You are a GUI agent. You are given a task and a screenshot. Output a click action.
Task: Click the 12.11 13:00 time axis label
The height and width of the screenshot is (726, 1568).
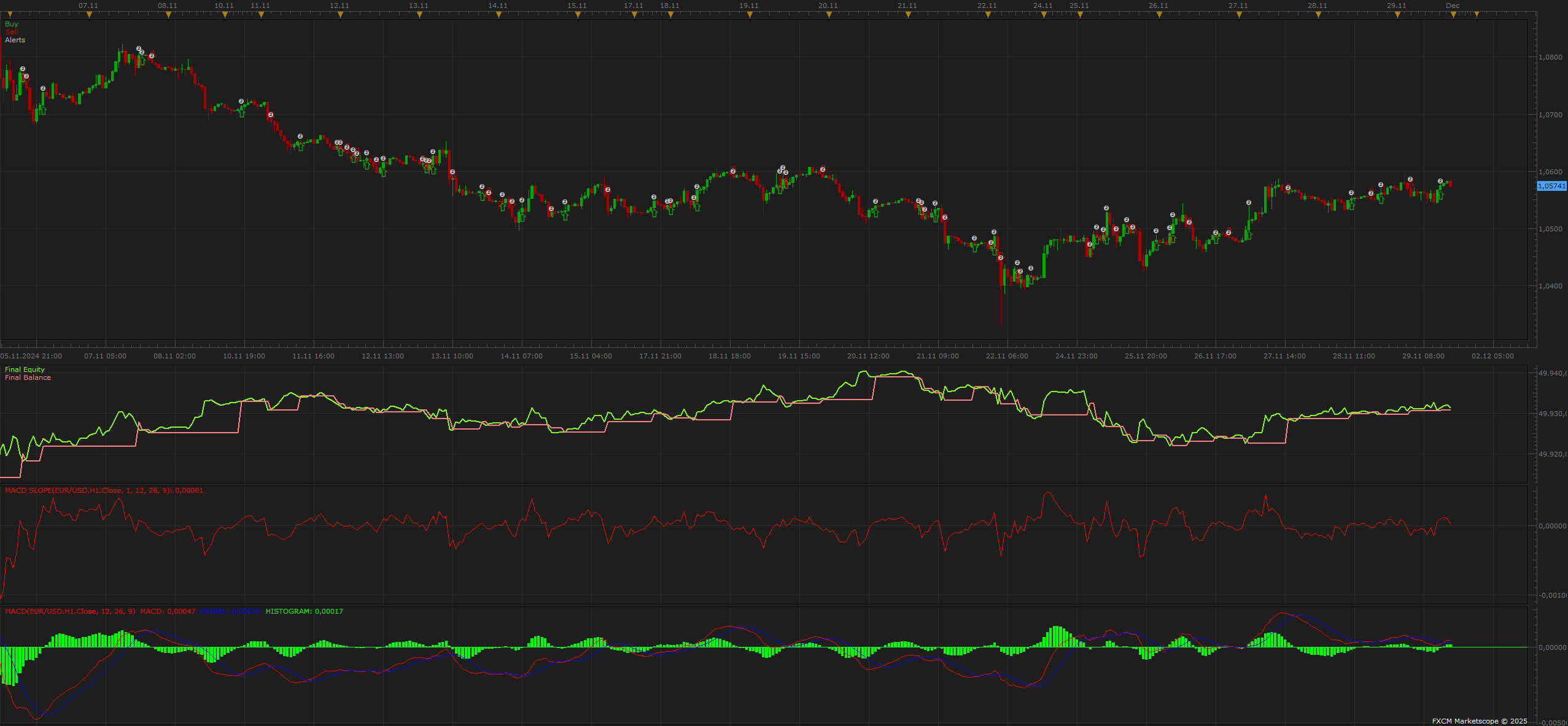pyautogui.click(x=383, y=356)
